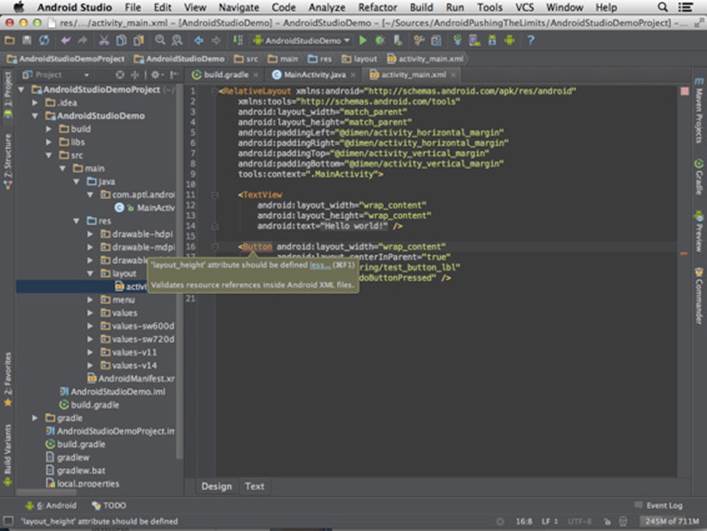
Task: Expand the gradle folder
Action: (35, 418)
